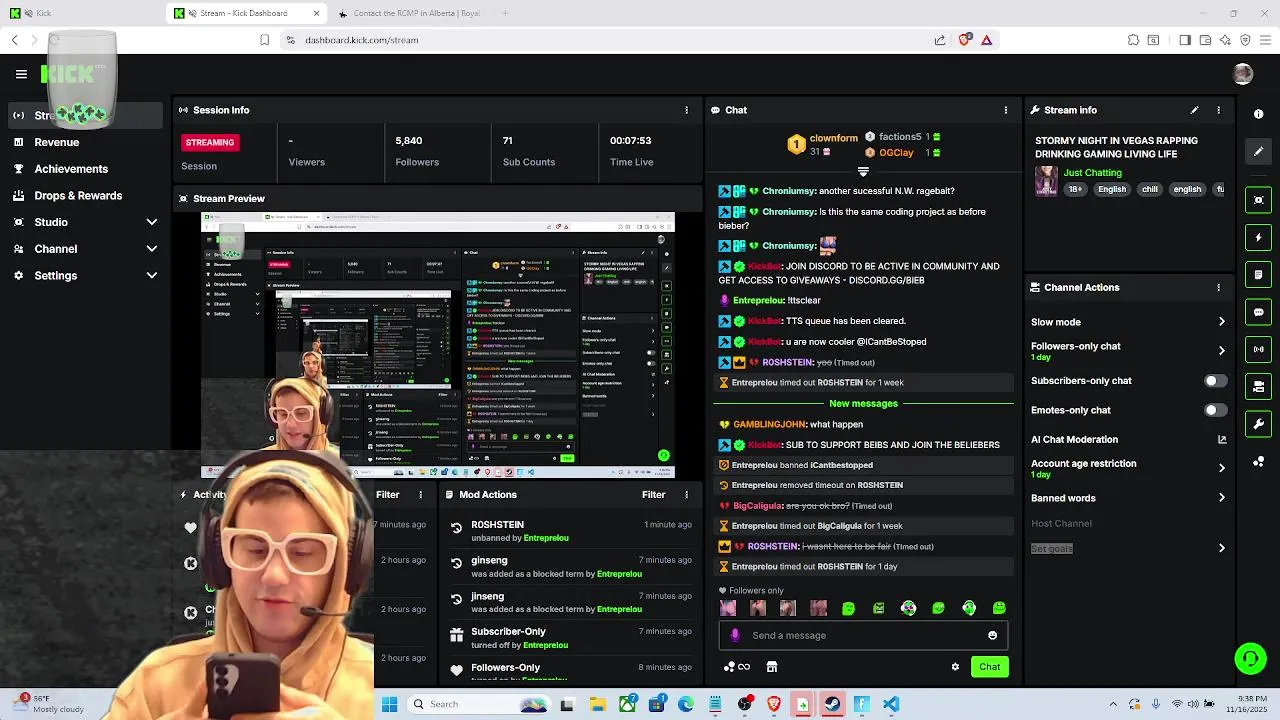Image resolution: width=1280 pixels, height=720 pixels.
Task: Click the Windows taskbar Search box
Action: click(x=478, y=704)
